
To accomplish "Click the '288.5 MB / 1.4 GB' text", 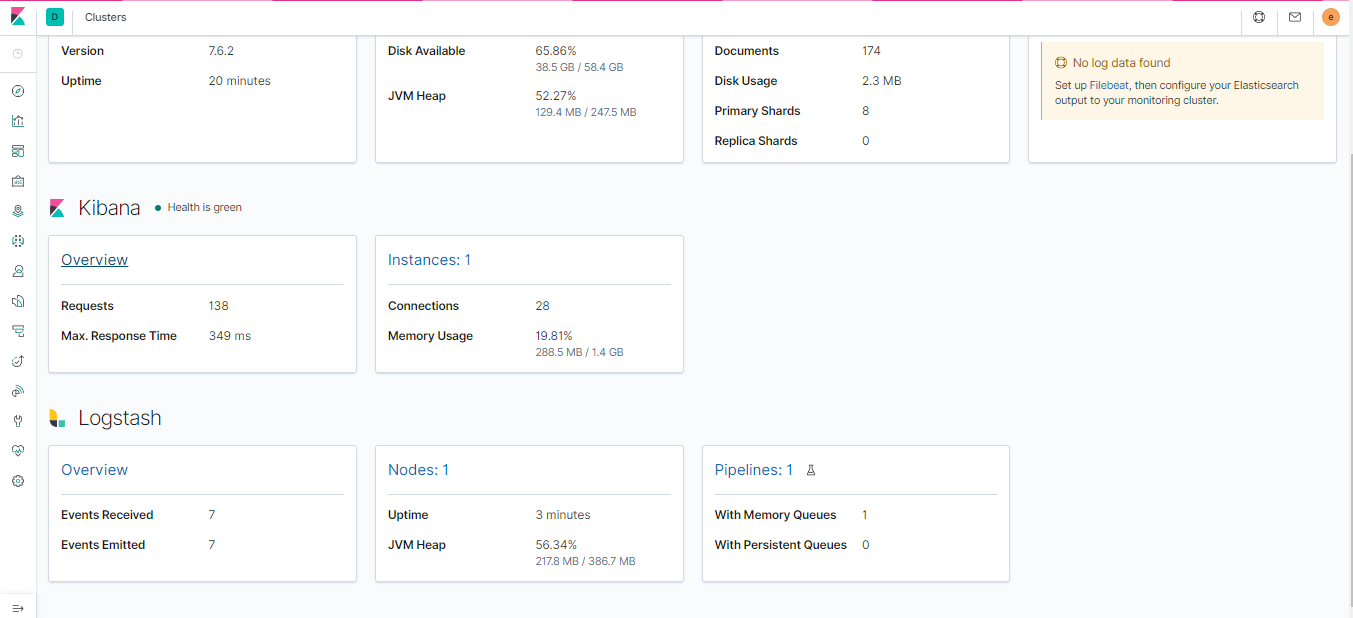I will [580, 353].
